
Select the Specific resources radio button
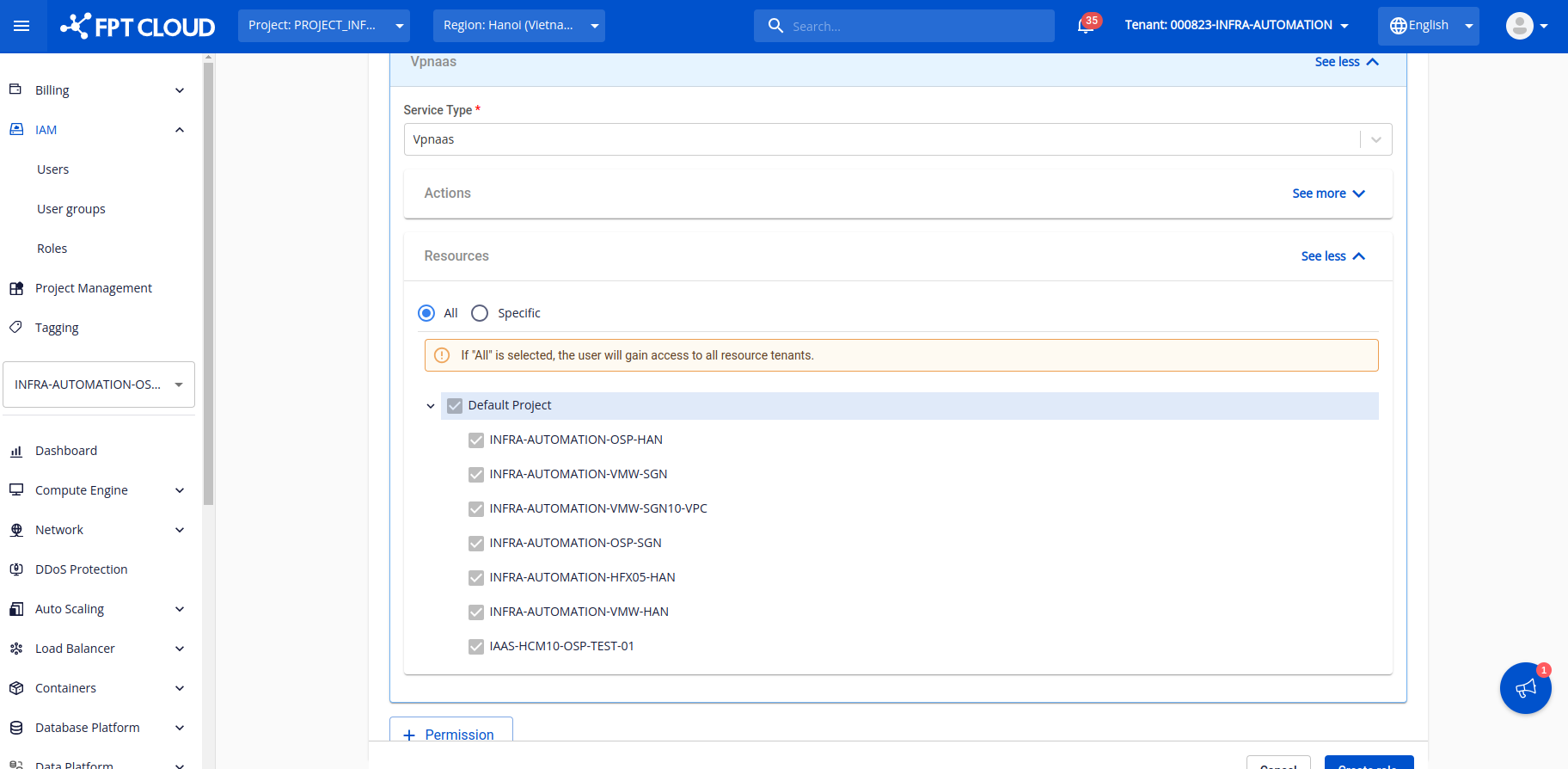[480, 313]
